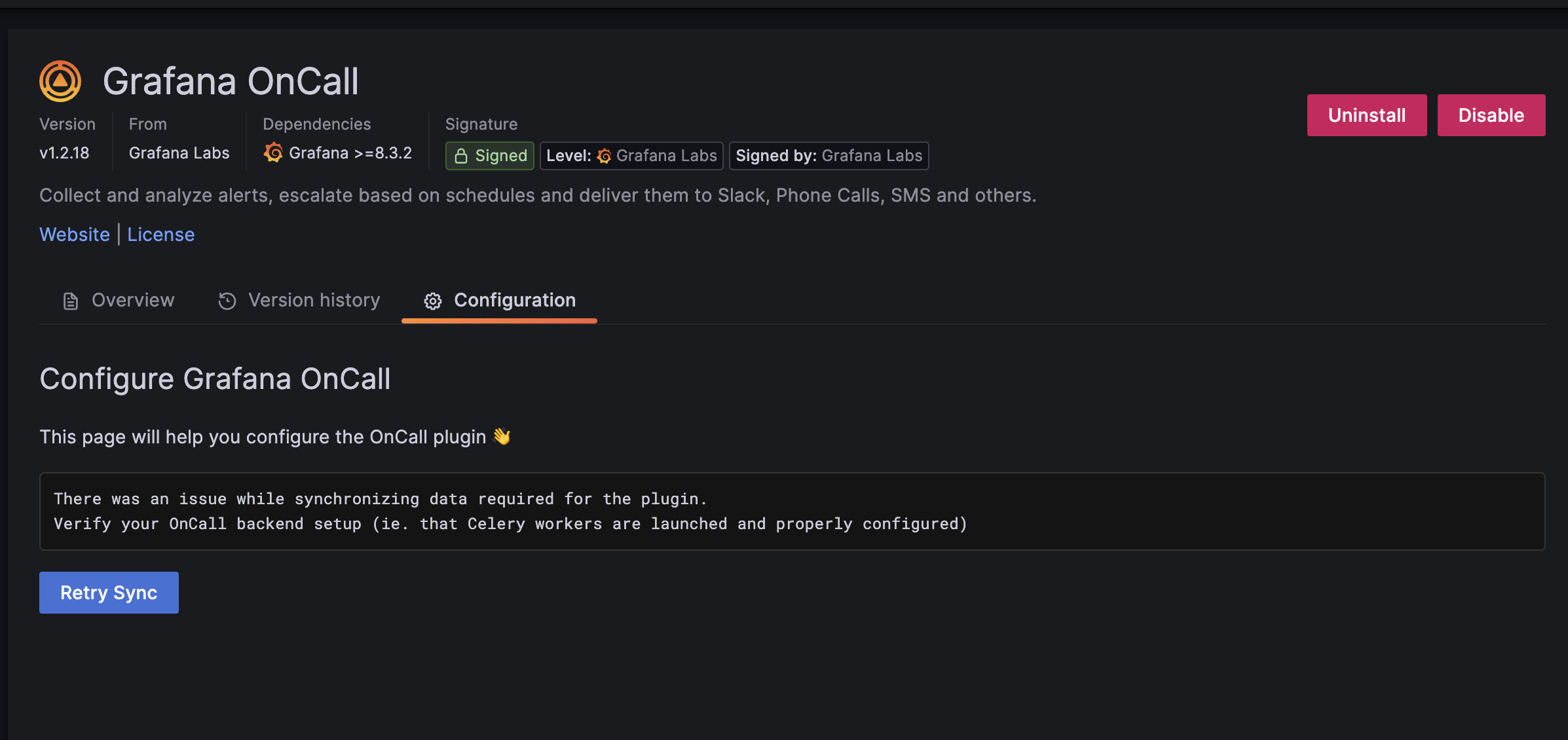Image resolution: width=1568 pixels, height=740 pixels.
Task: Open the Website link
Action: (75, 234)
